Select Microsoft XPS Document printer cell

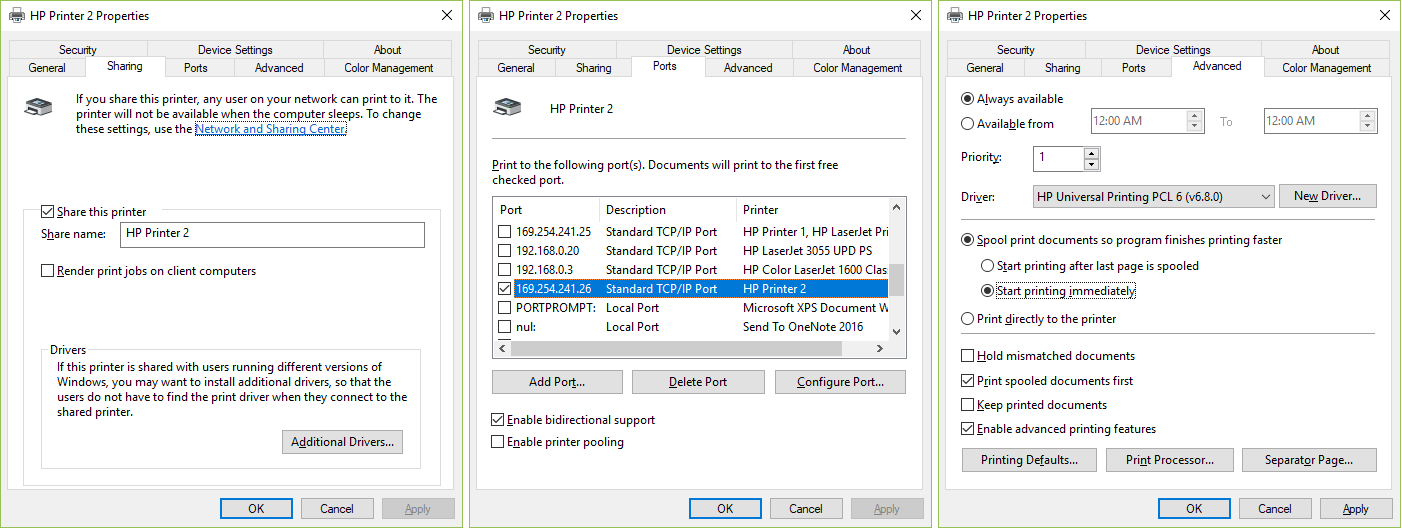[816, 308]
